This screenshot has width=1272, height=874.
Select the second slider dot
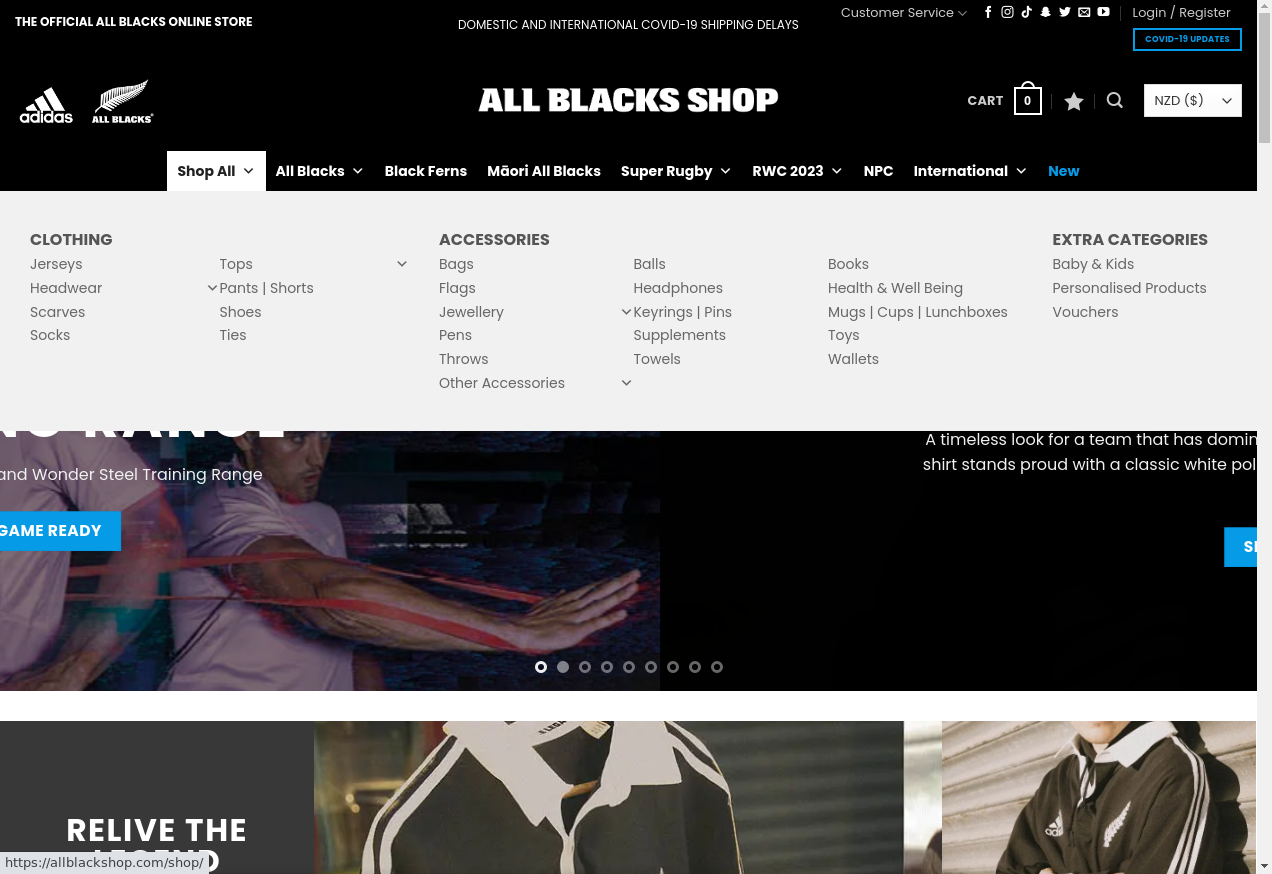pos(563,667)
